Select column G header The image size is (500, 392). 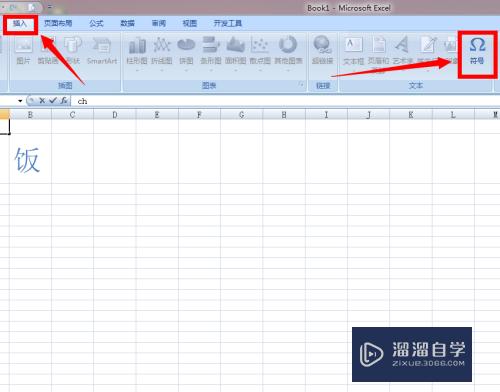(242, 115)
